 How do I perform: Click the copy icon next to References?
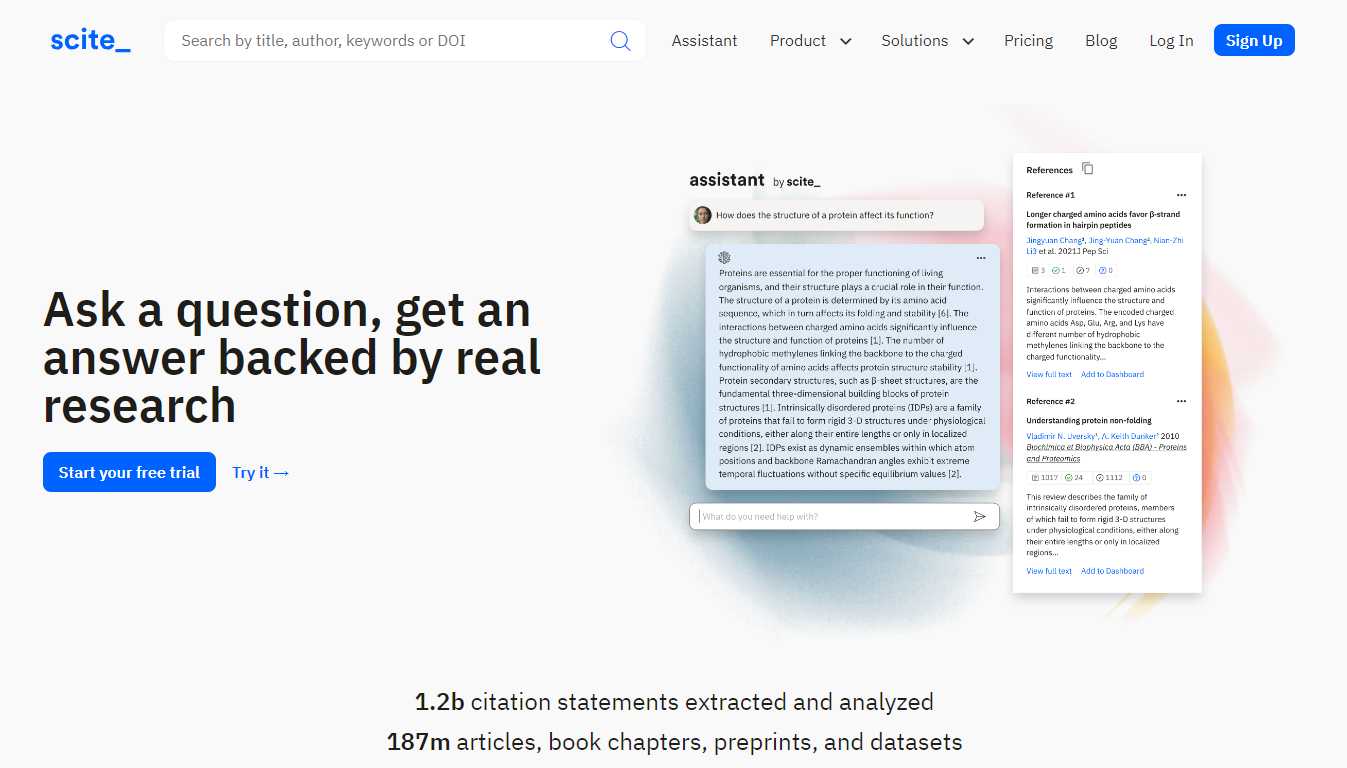tap(1088, 169)
